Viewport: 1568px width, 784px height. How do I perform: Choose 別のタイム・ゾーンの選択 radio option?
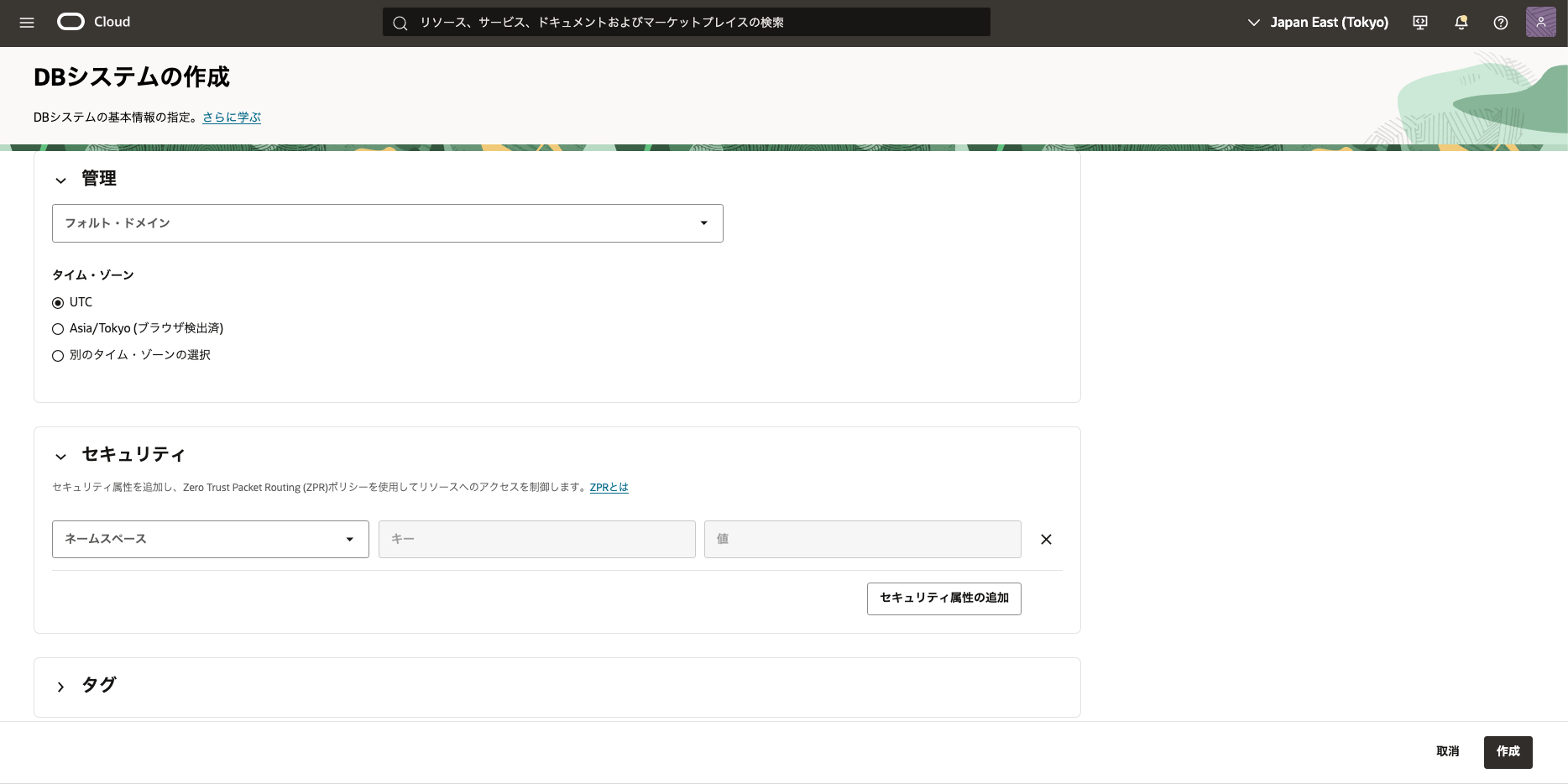58,356
